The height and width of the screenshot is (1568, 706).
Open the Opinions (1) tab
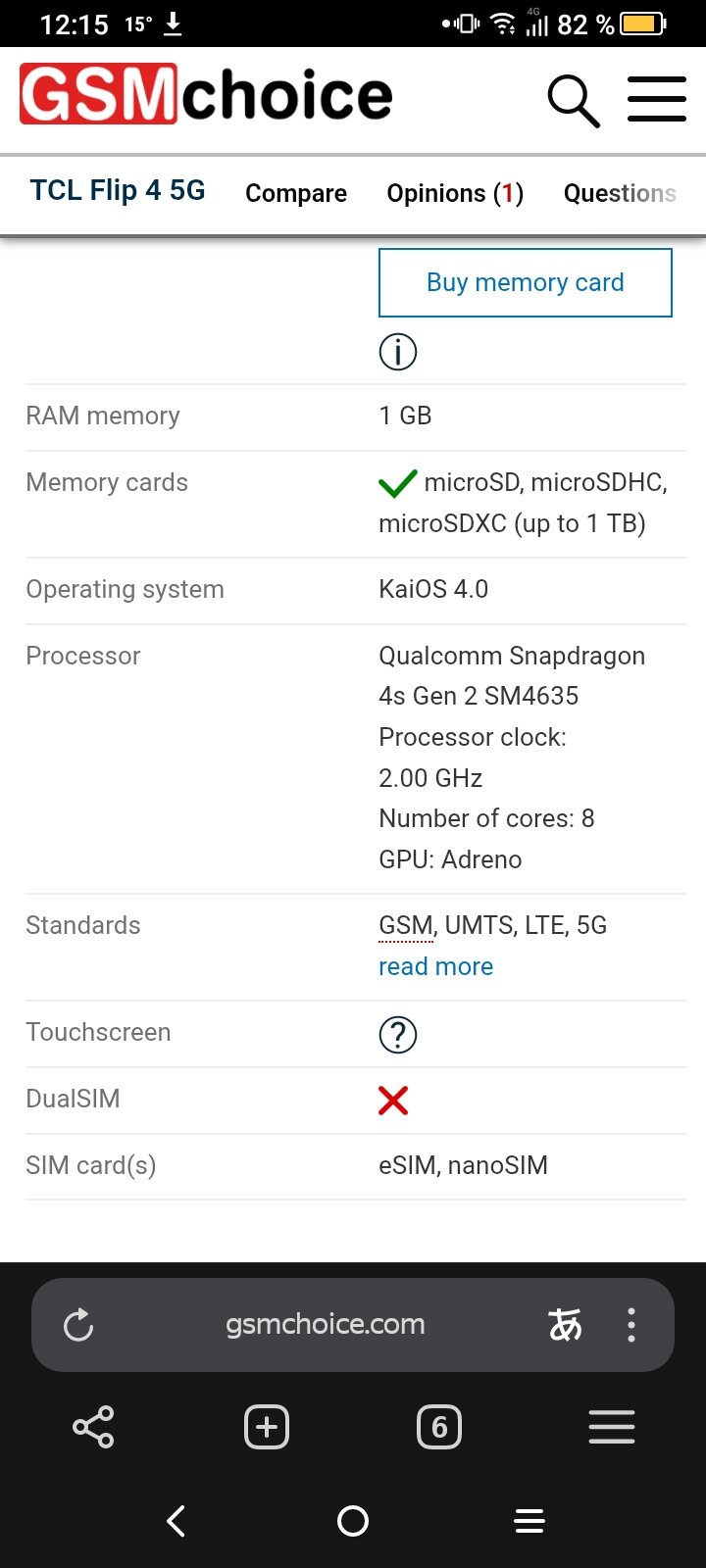pyautogui.click(x=455, y=193)
